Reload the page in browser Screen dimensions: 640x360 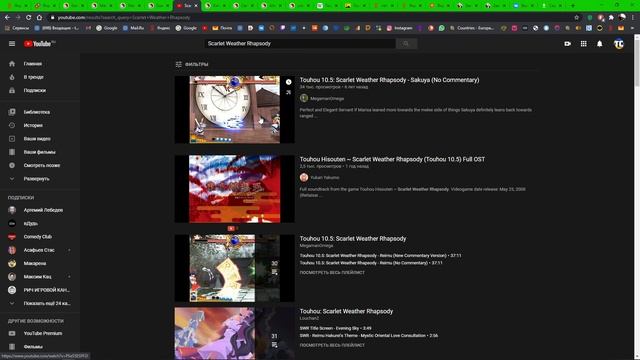29,18
